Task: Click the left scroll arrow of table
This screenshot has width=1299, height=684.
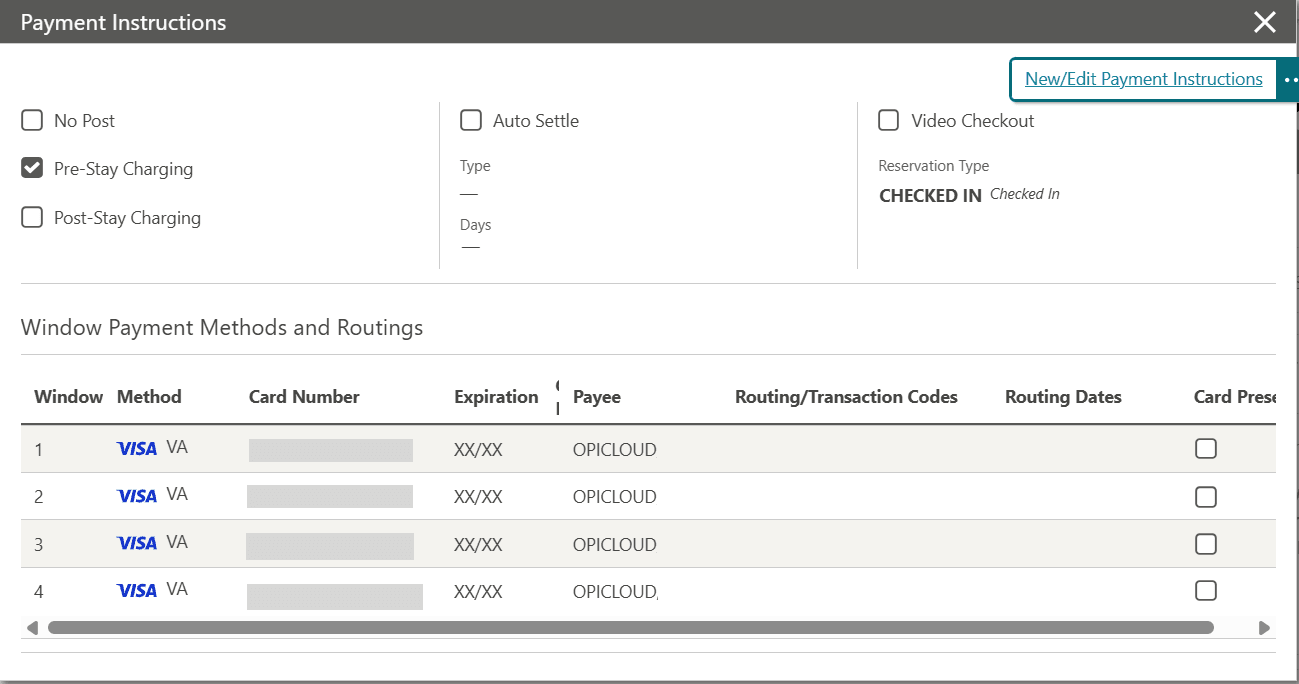Action: [32, 628]
